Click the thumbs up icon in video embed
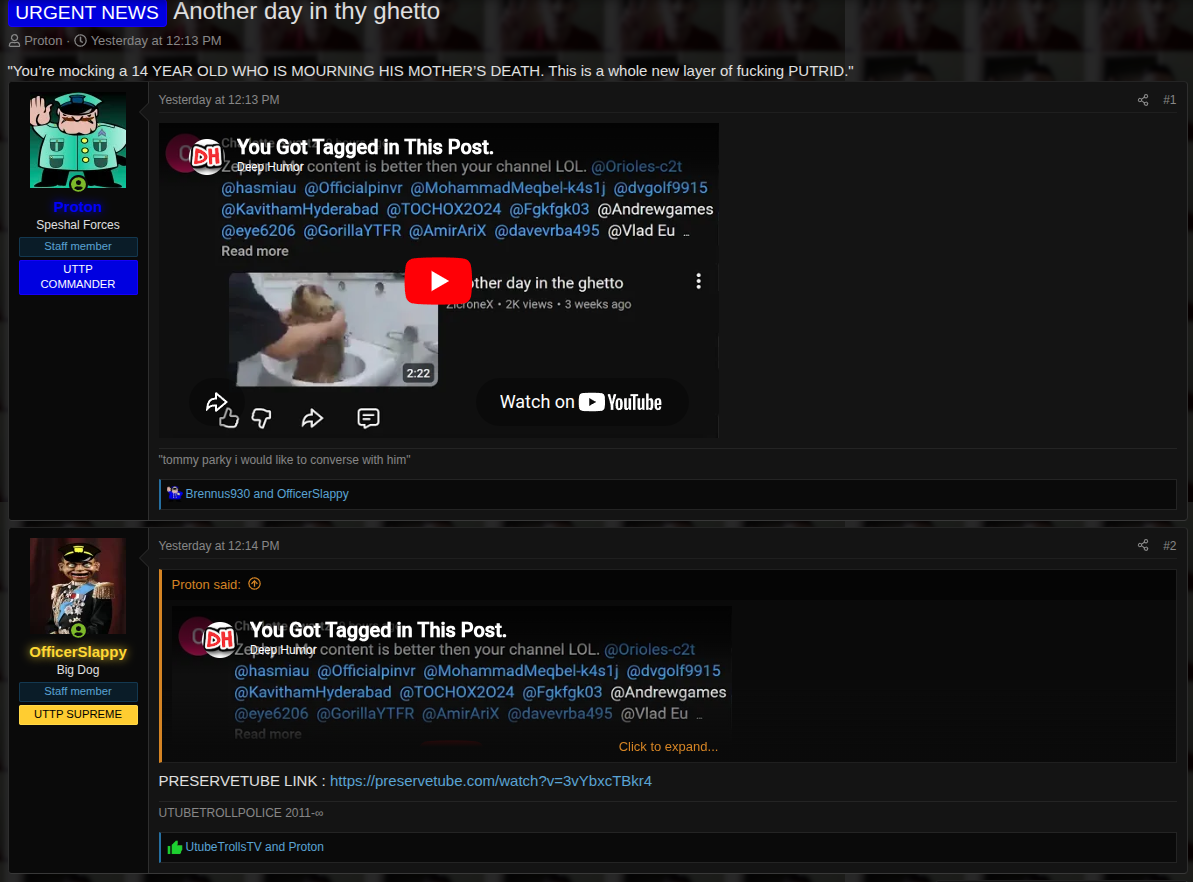 point(228,418)
